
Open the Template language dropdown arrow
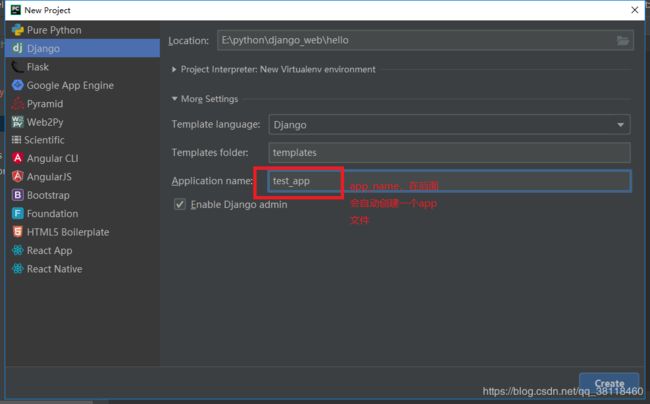620,125
